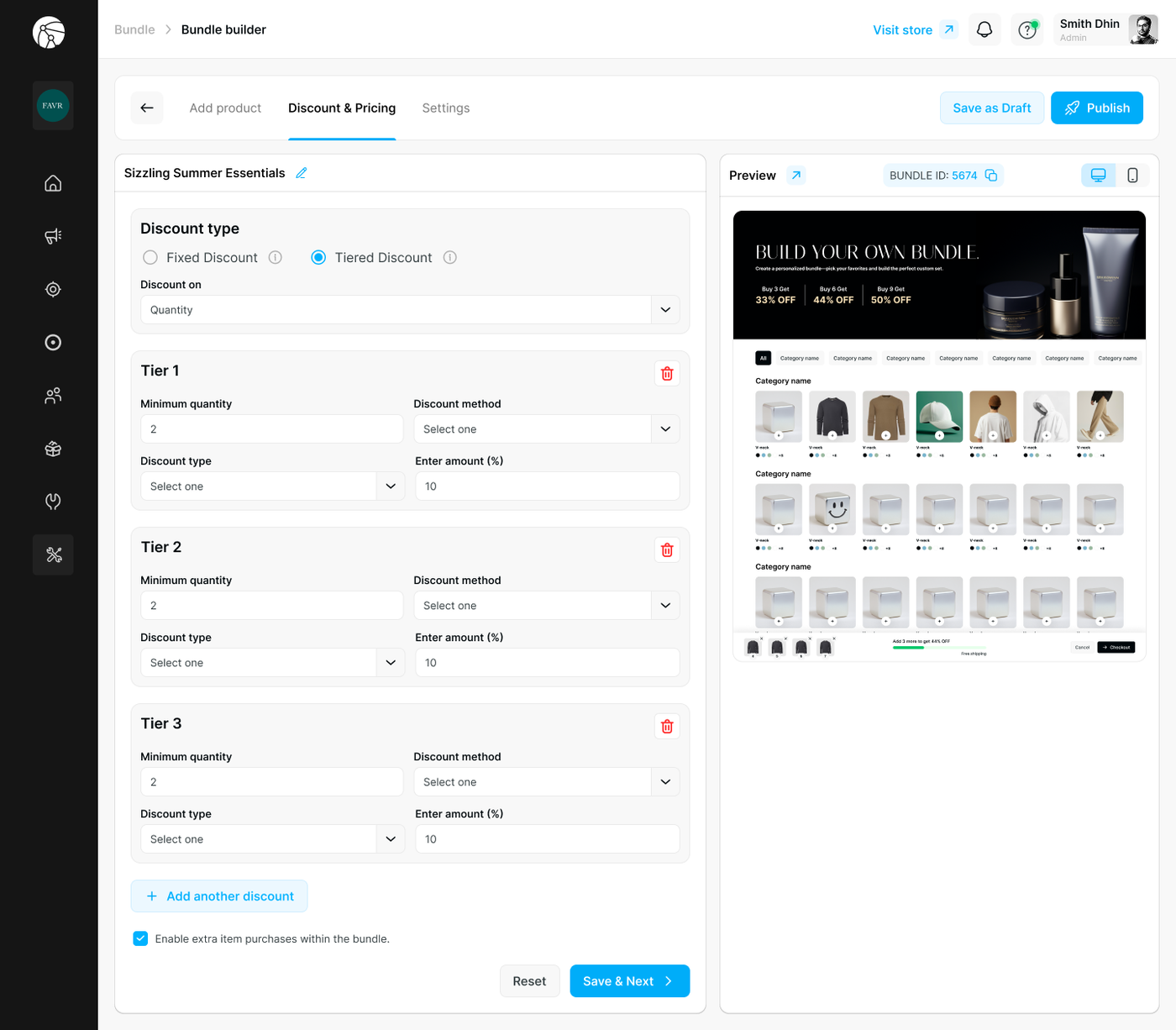
Task: Go back with the left arrow button
Action: (x=147, y=108)
